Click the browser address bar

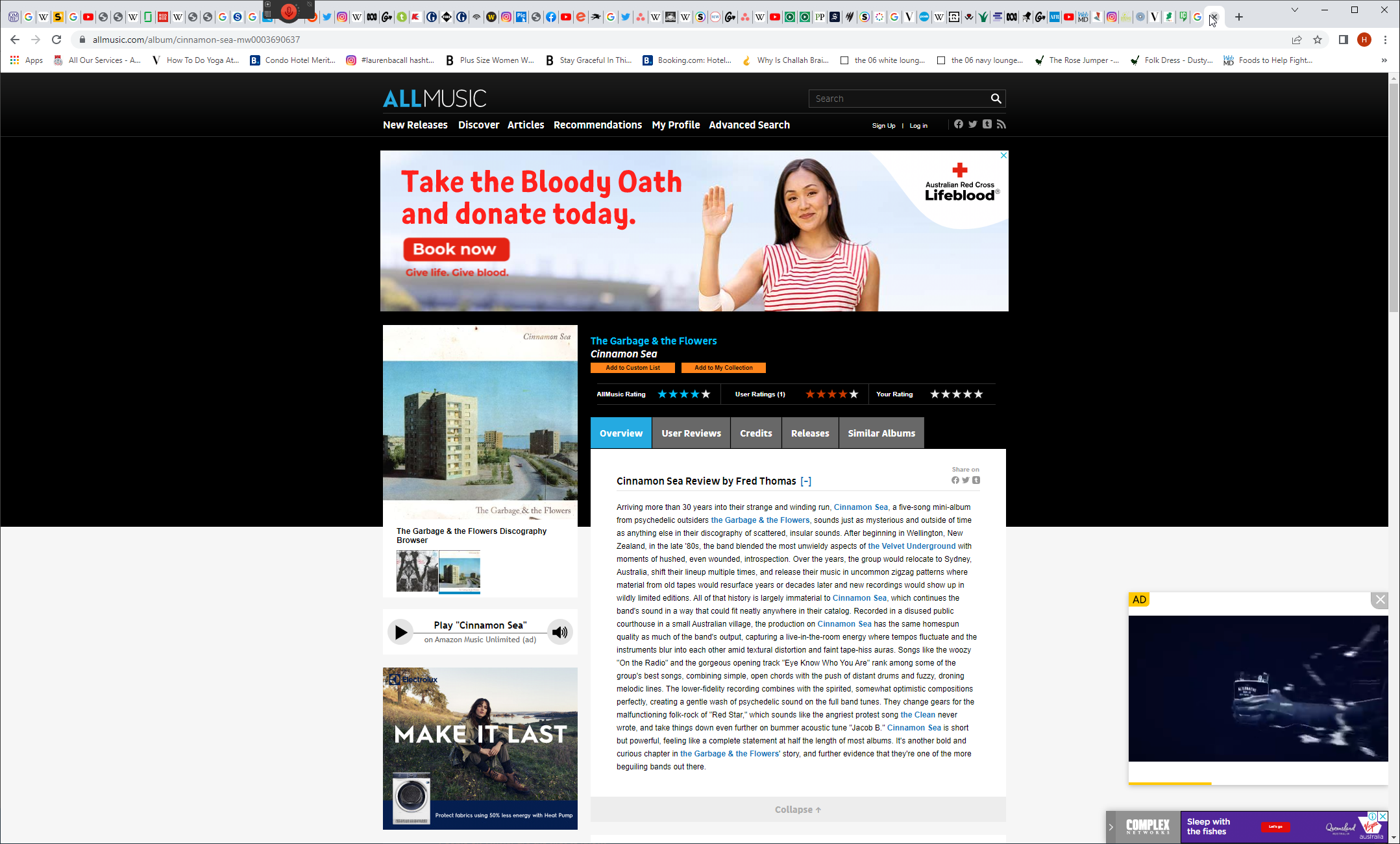point(682,40)
